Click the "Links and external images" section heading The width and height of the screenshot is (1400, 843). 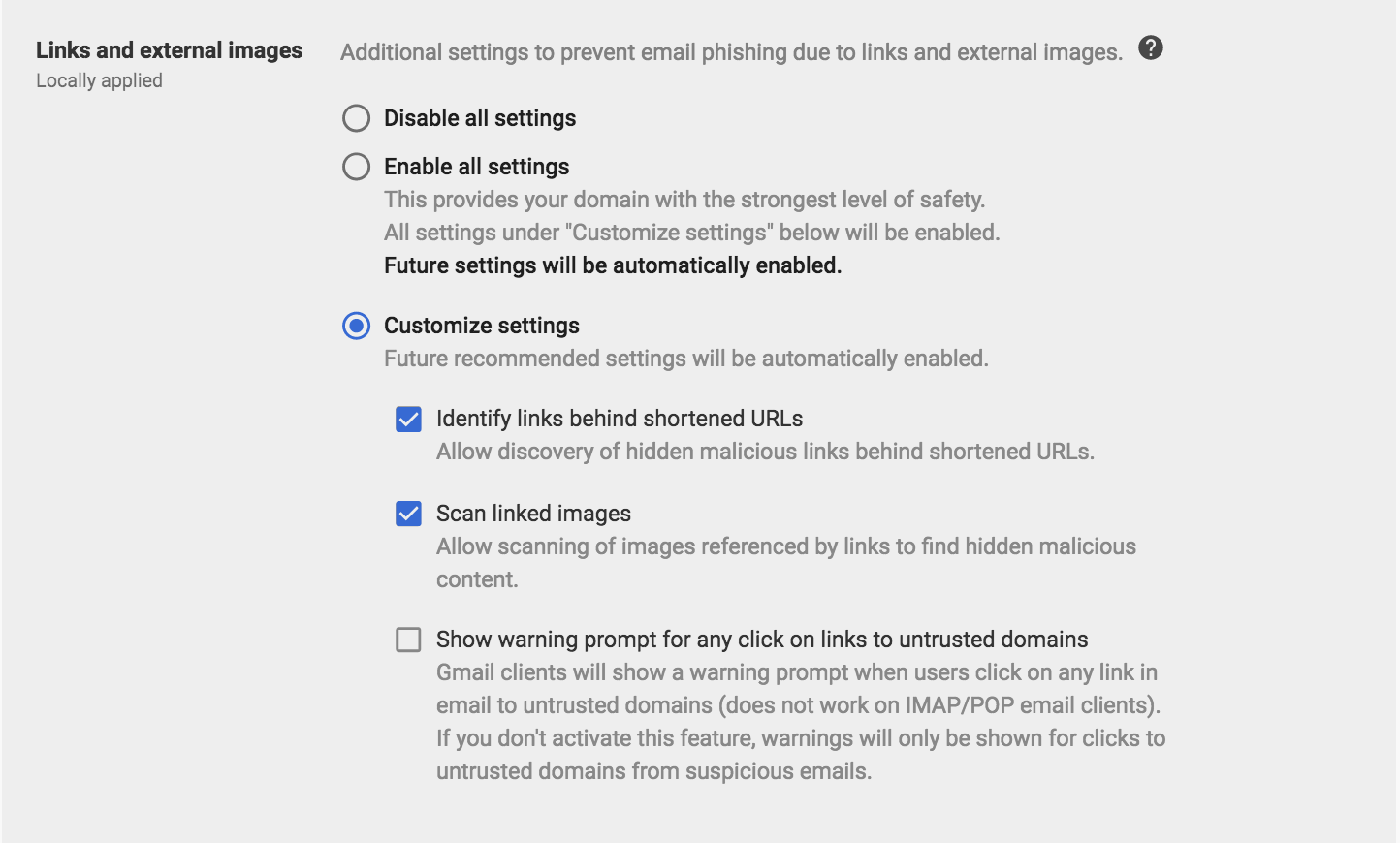(x=169, y=50)
